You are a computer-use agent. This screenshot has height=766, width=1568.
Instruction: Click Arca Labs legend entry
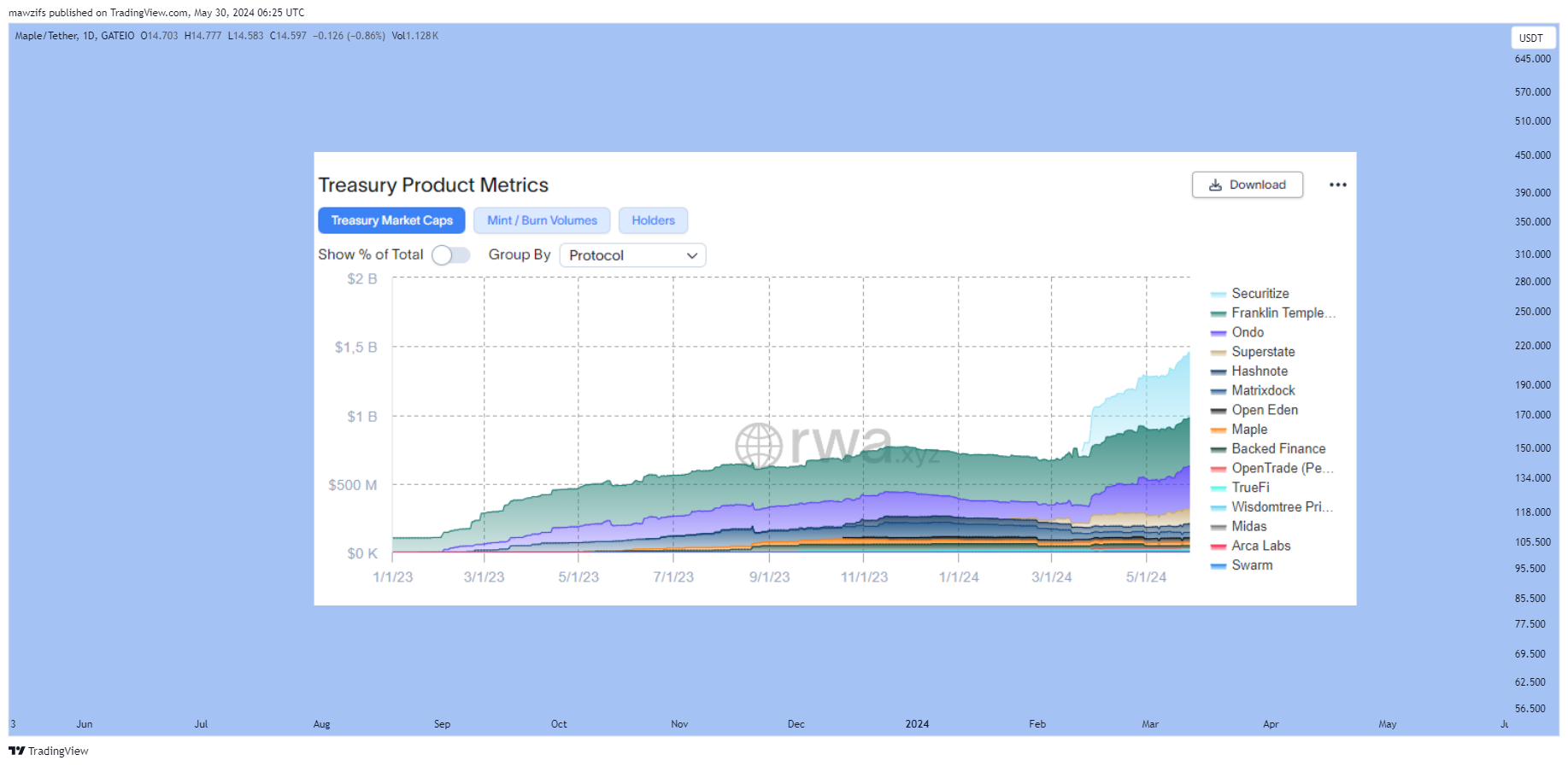(x=1251, y=546)
